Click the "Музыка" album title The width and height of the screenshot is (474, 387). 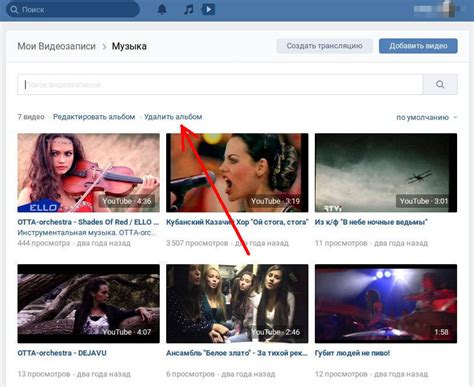[x=129, y=46]
